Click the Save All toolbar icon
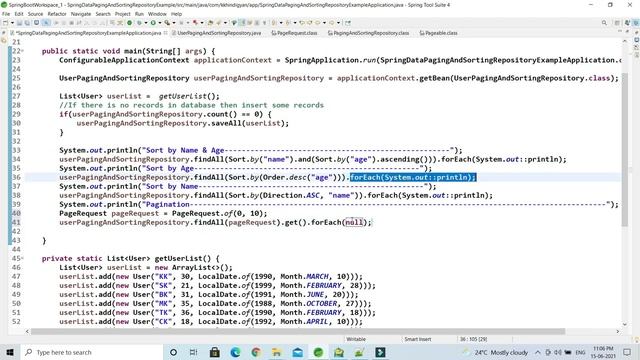640x360 pixels. [27, 23]
